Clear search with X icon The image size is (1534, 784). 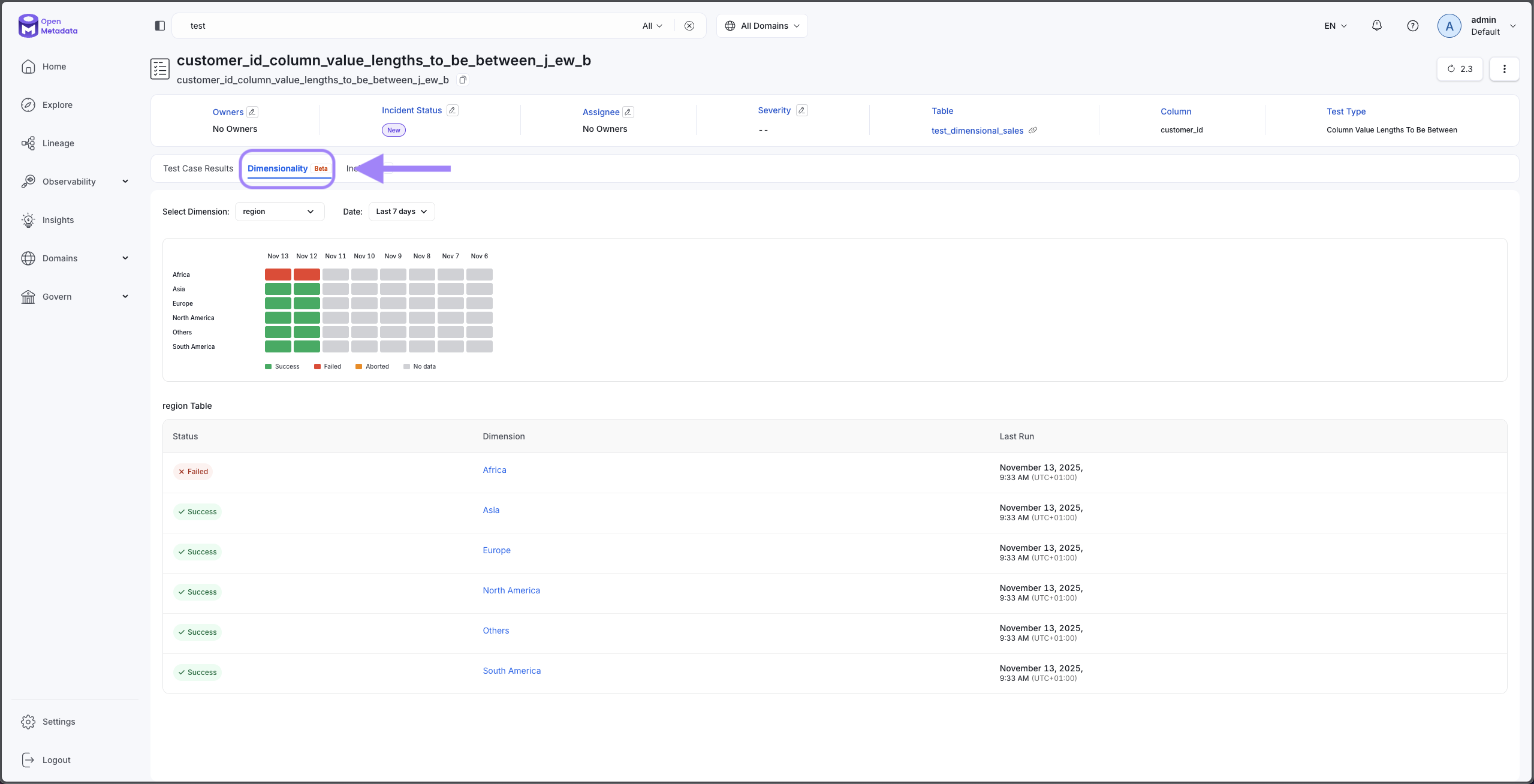click(x=689, y=26)
